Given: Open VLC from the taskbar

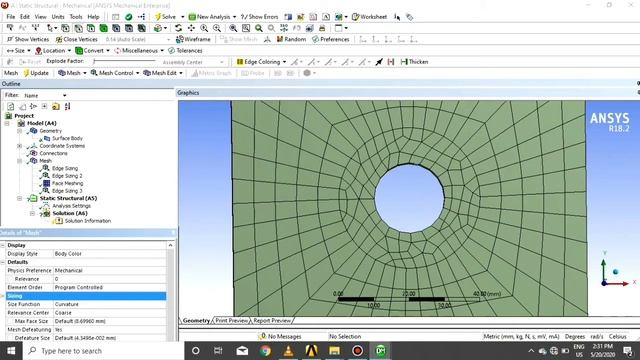Looking at the screenshot, I should pos(288,351).
